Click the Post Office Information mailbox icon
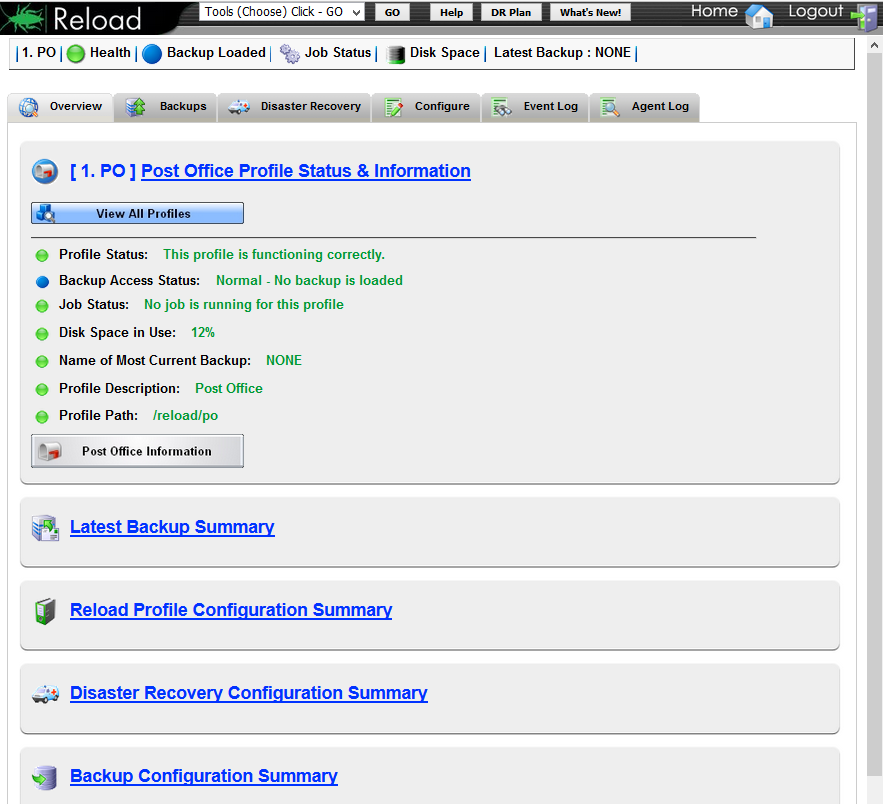Screen dimensions: 883x804 (x=50, y=451)
